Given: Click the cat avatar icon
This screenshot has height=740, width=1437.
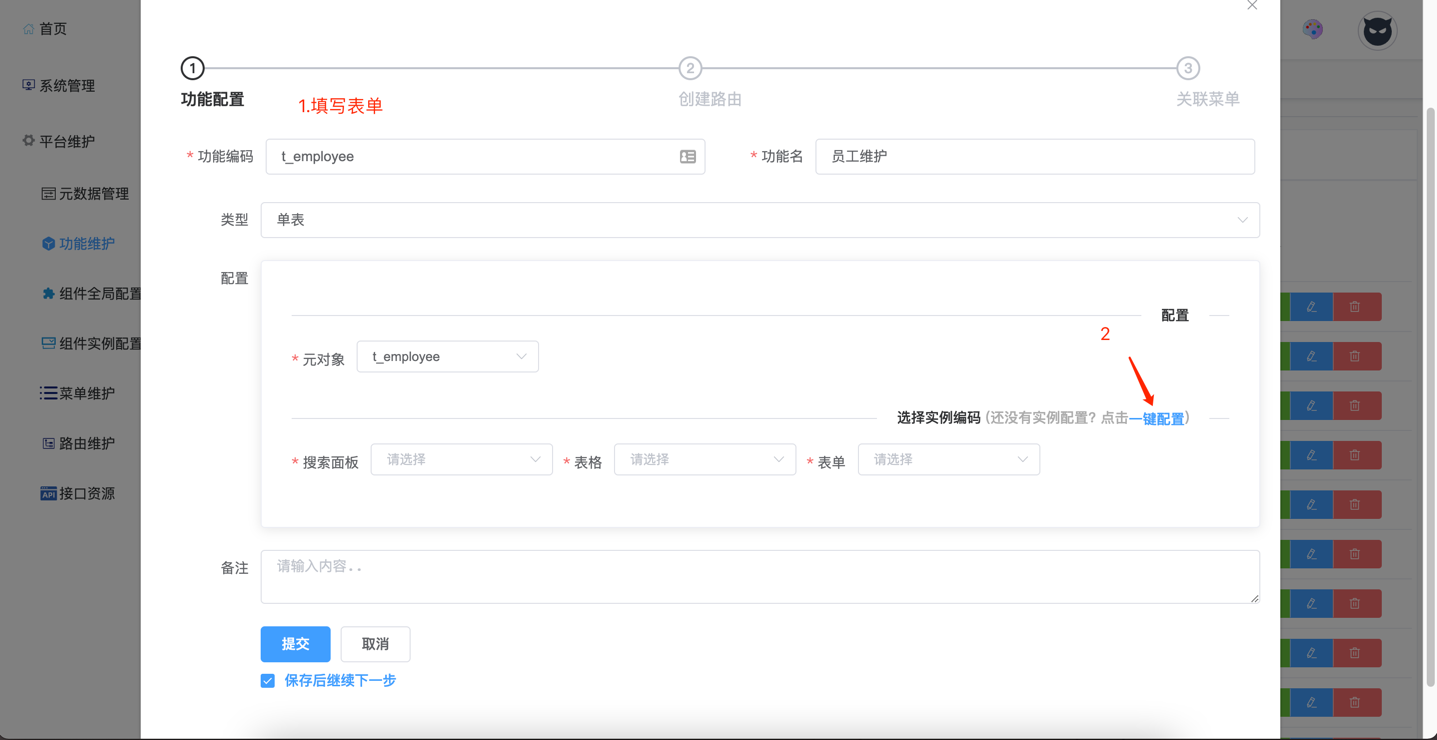Looking at the screenshot, I should pos(1377,31).
